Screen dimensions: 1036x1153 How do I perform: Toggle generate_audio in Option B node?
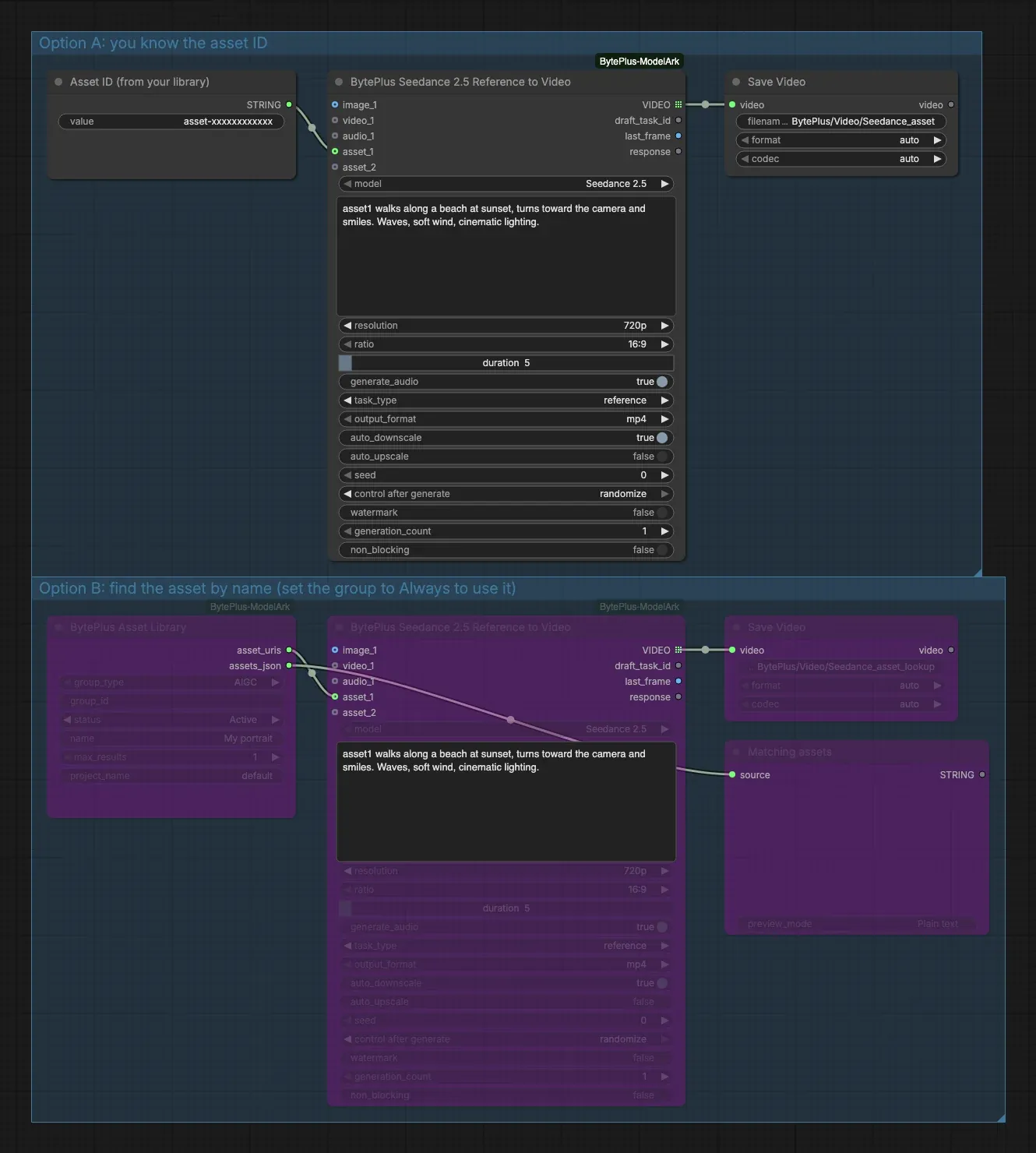pyautogui.click(x=506, y=927)
